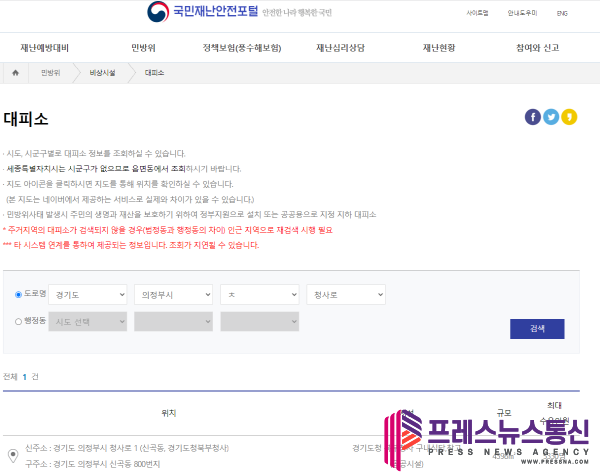Open the 재난예방대비 menu
The image size is (600, 476).
(46, 47)
